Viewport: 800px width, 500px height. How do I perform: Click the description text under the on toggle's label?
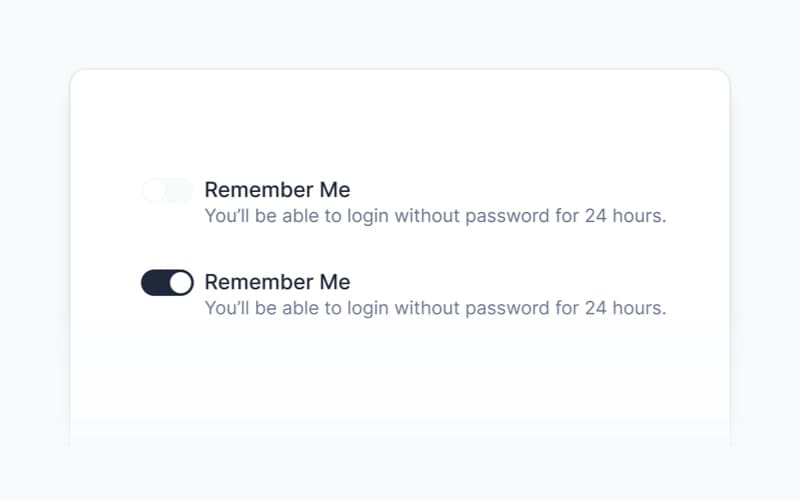[435, 308]
